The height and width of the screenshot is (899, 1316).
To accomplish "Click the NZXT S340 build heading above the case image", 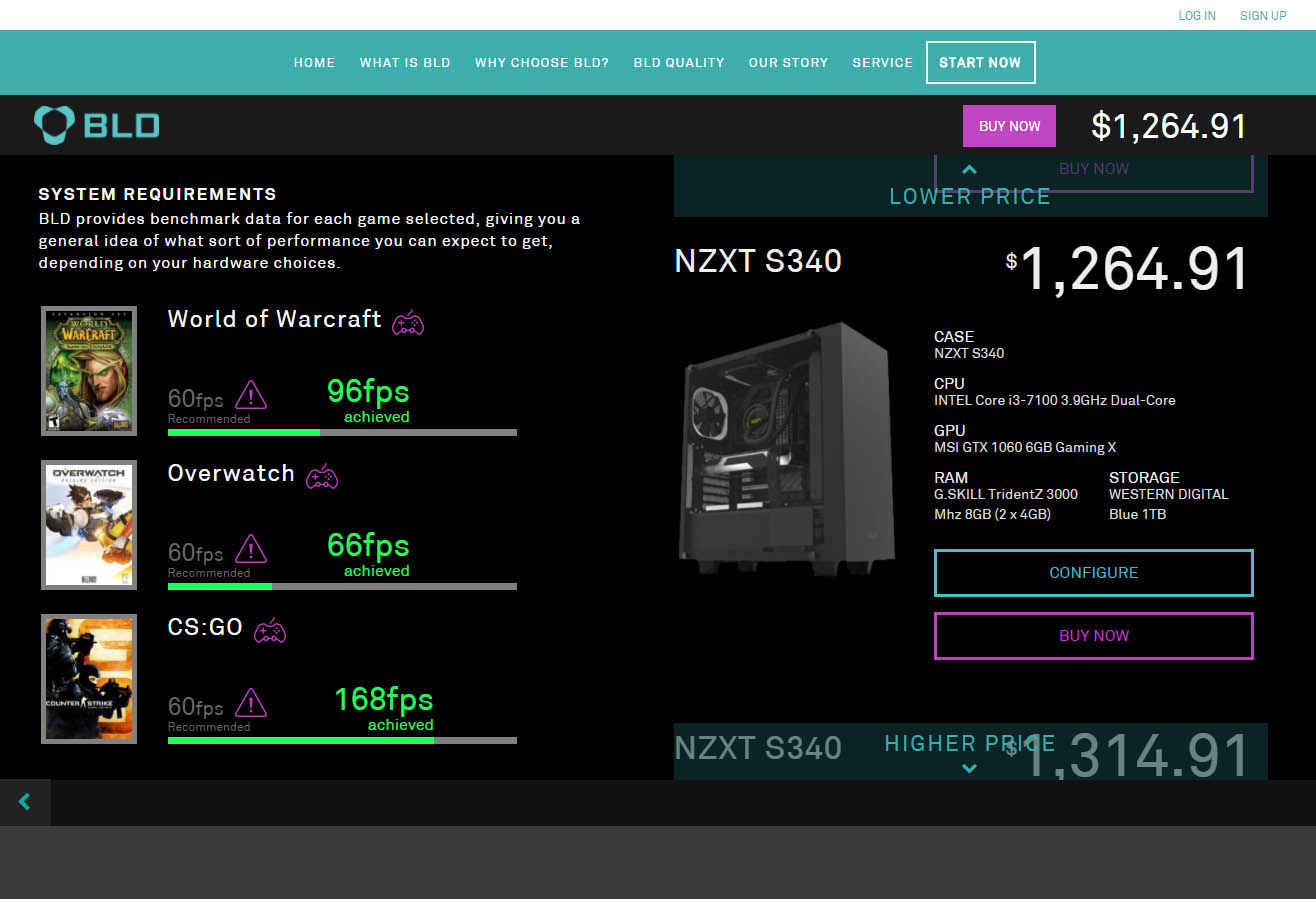I will point(758,262).
